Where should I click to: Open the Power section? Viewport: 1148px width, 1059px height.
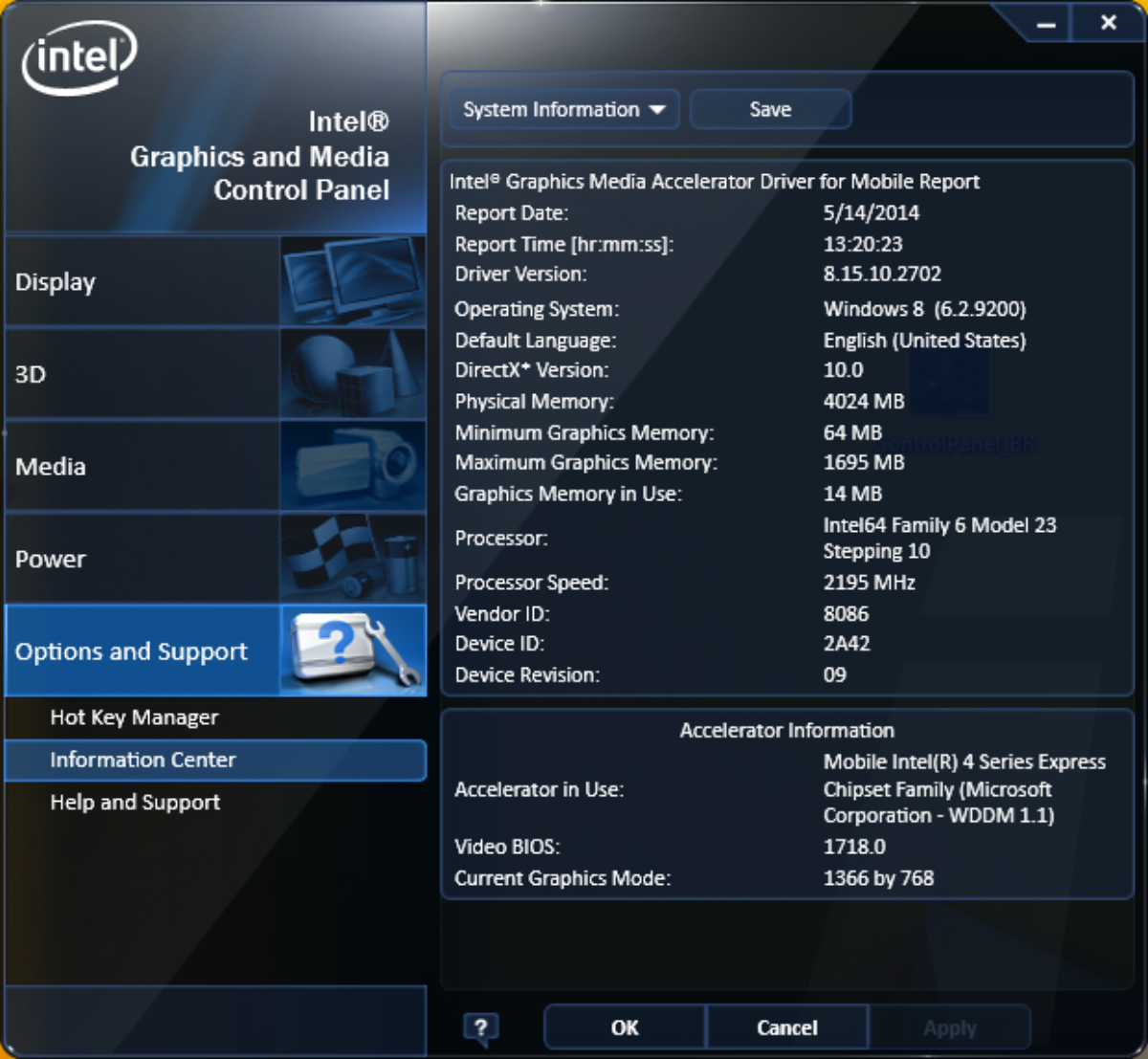(x=215, y=559)
